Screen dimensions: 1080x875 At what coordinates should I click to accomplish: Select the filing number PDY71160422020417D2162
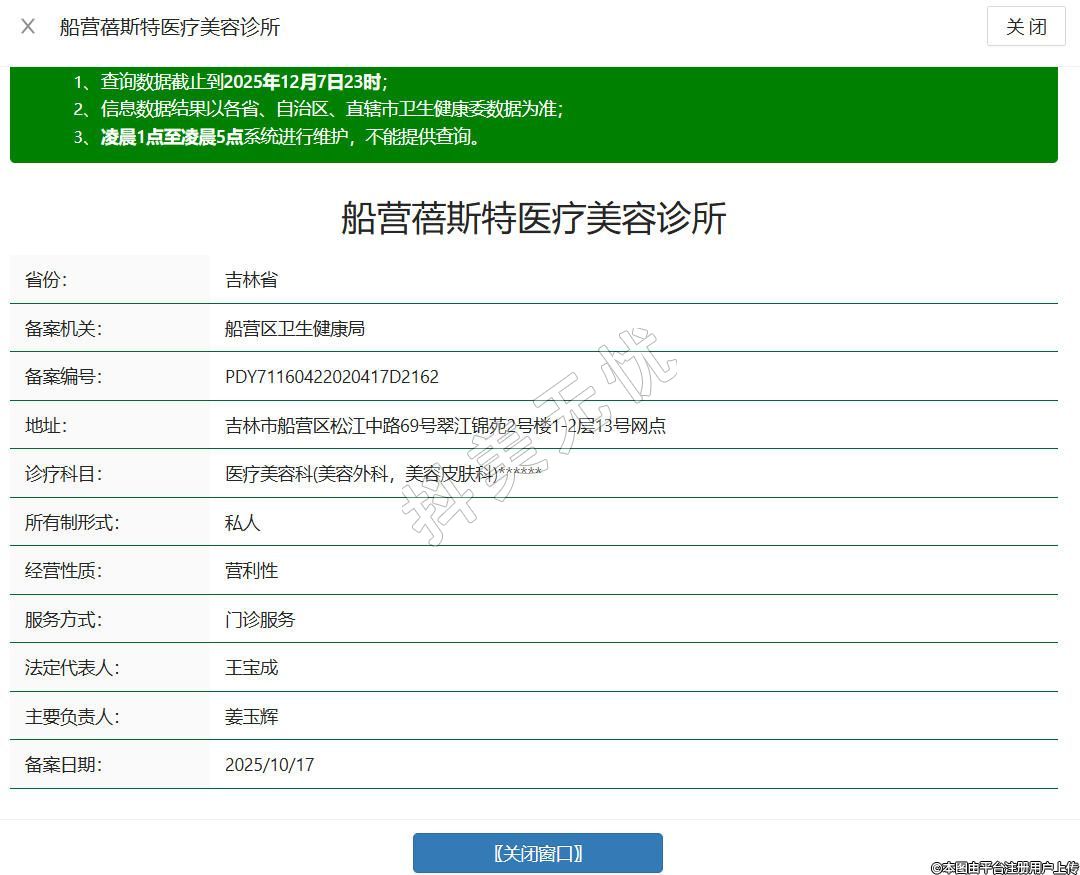332,377
